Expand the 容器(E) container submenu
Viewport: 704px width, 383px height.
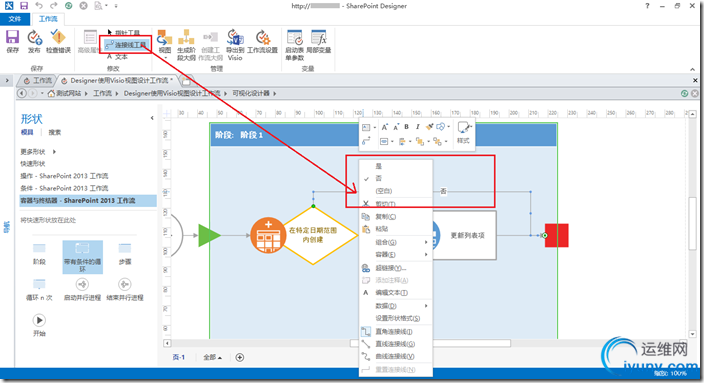[x=396, y=255]
